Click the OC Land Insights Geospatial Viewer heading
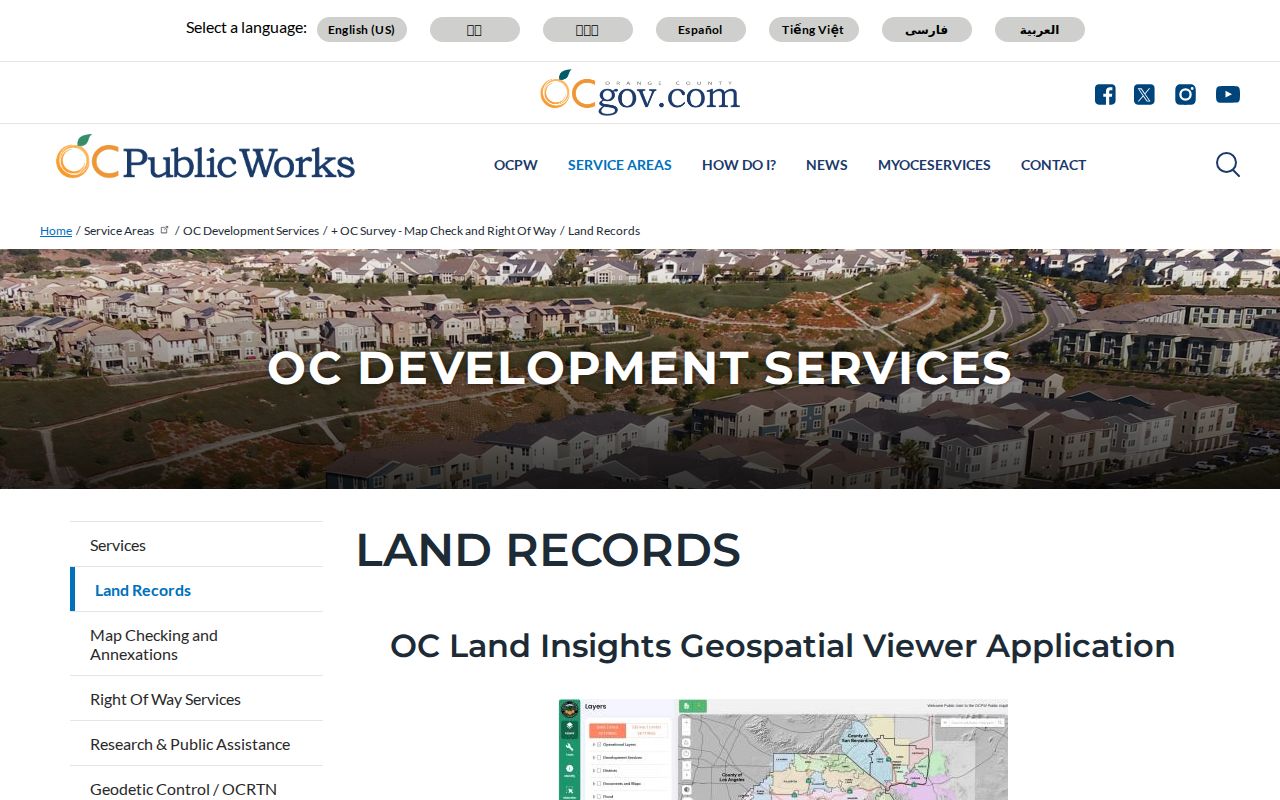The height and width of the screenshot is (800, 1280). 782,646
